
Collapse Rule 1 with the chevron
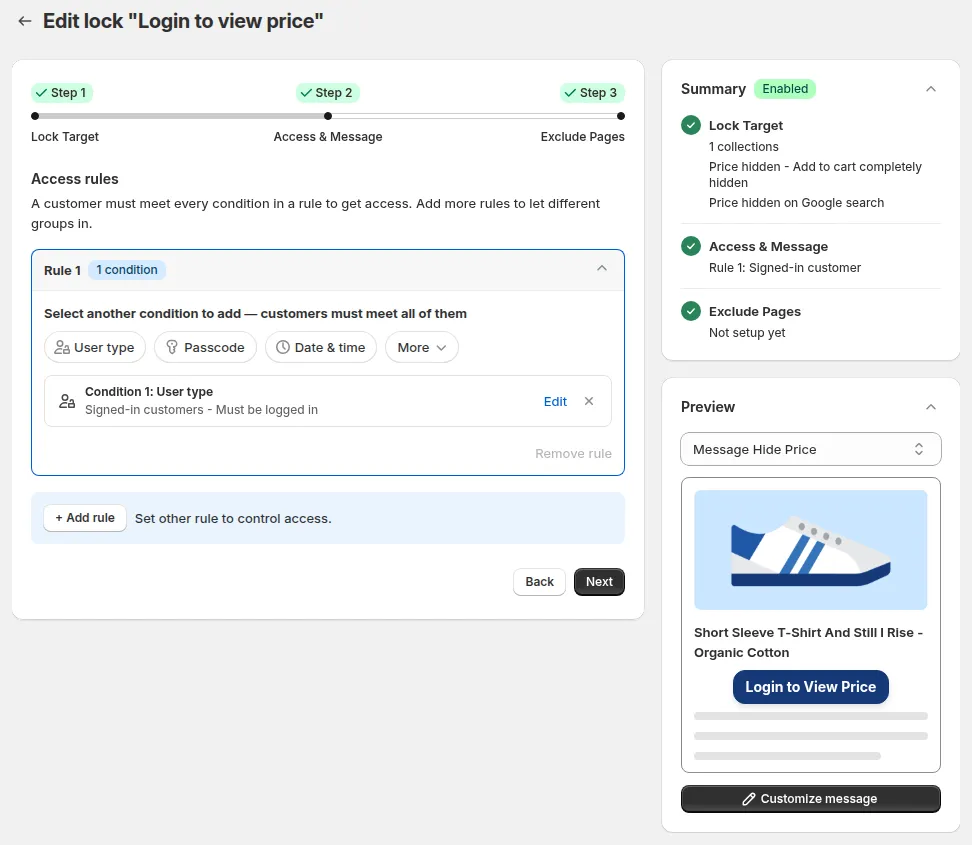[602, 268]
